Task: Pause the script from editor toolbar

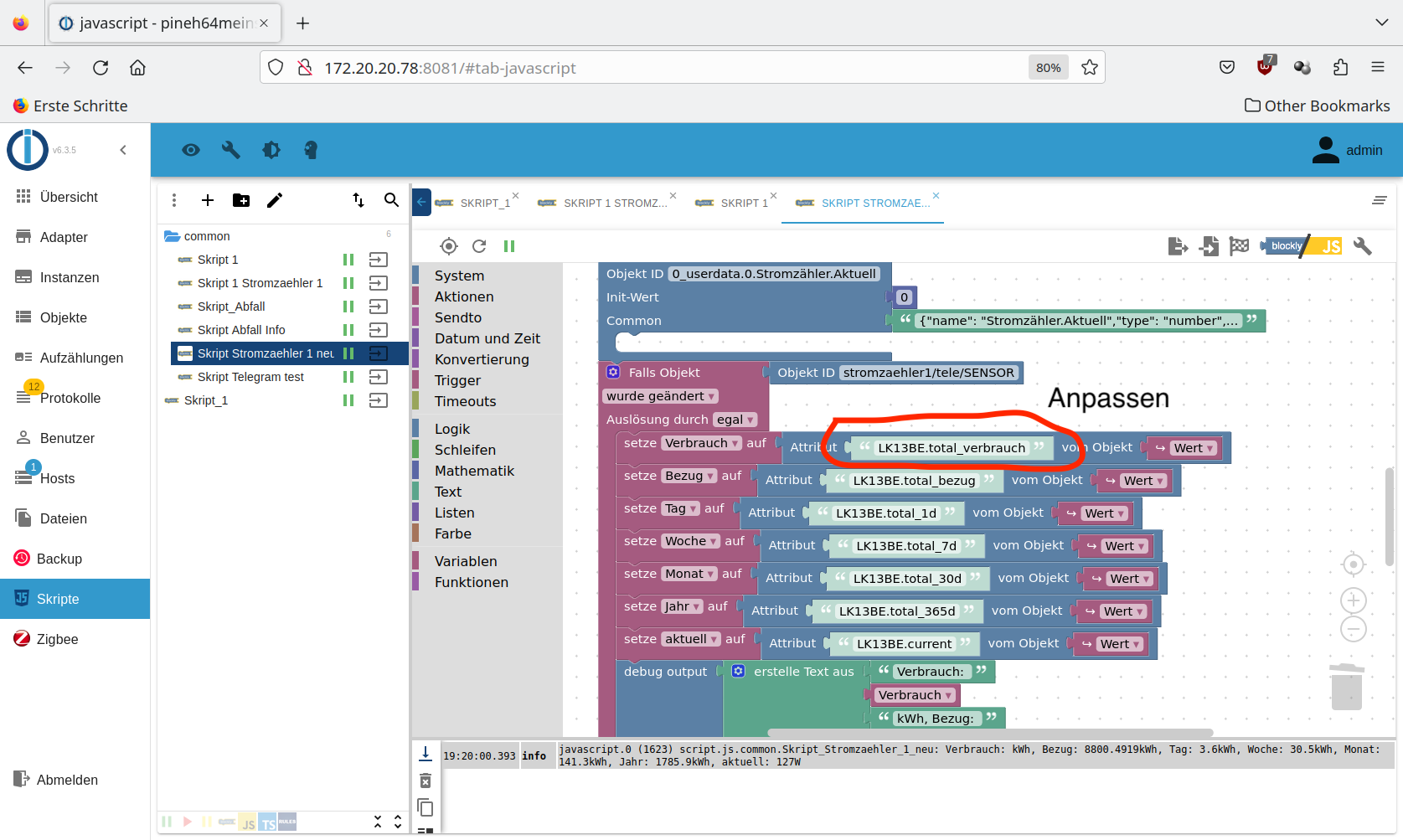Action: [x=509, y=246]
